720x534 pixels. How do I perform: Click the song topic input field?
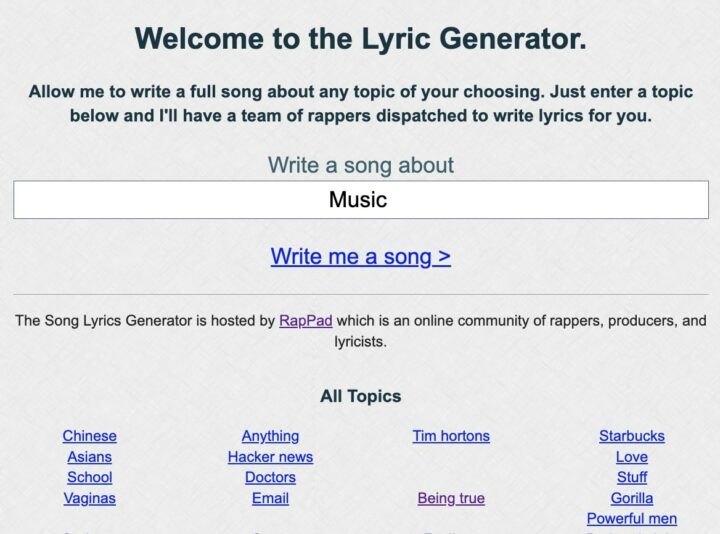tap(360, 200)
